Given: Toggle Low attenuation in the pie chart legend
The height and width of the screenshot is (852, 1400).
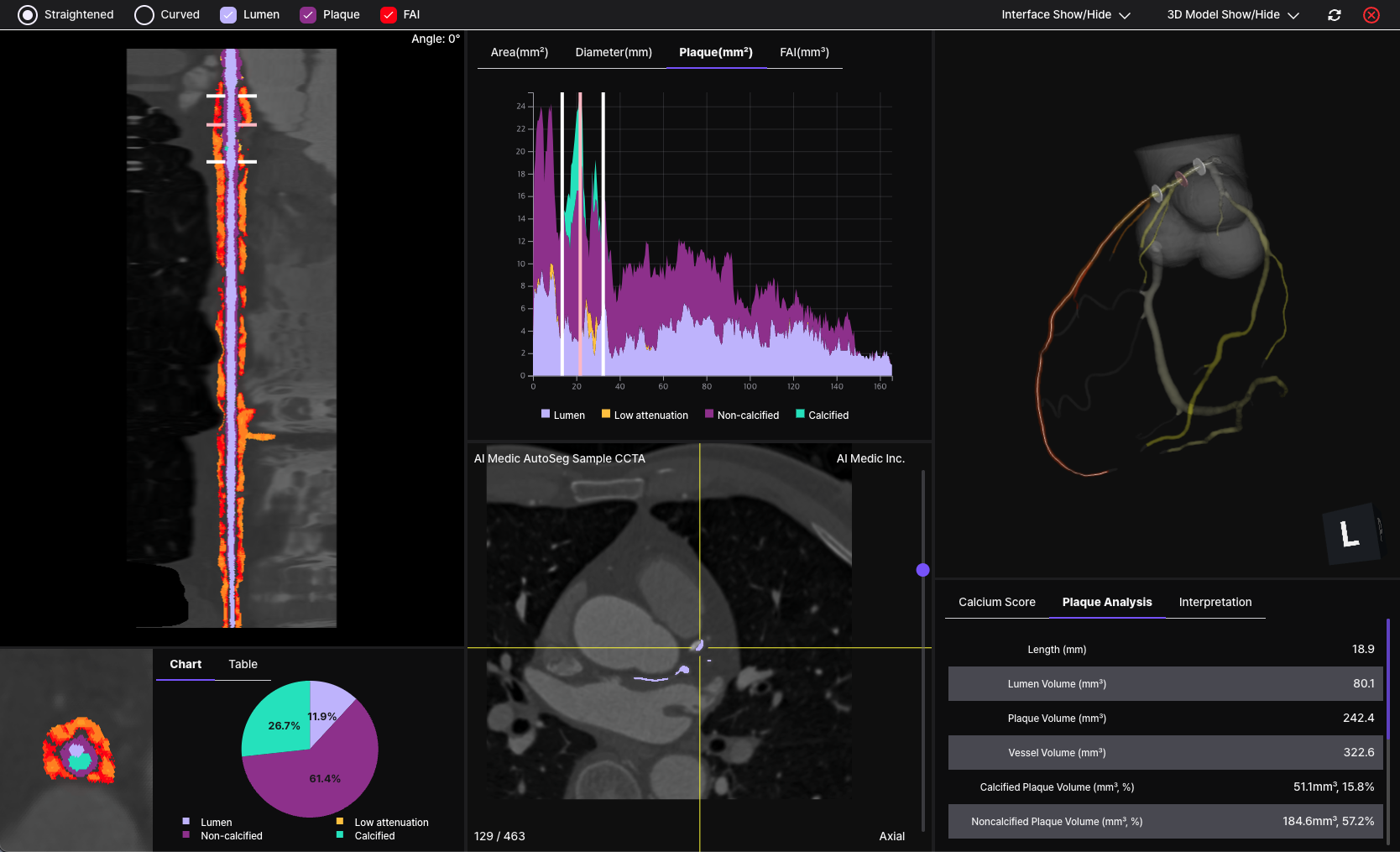Looking at the screenshot, I should pos(383,823).
